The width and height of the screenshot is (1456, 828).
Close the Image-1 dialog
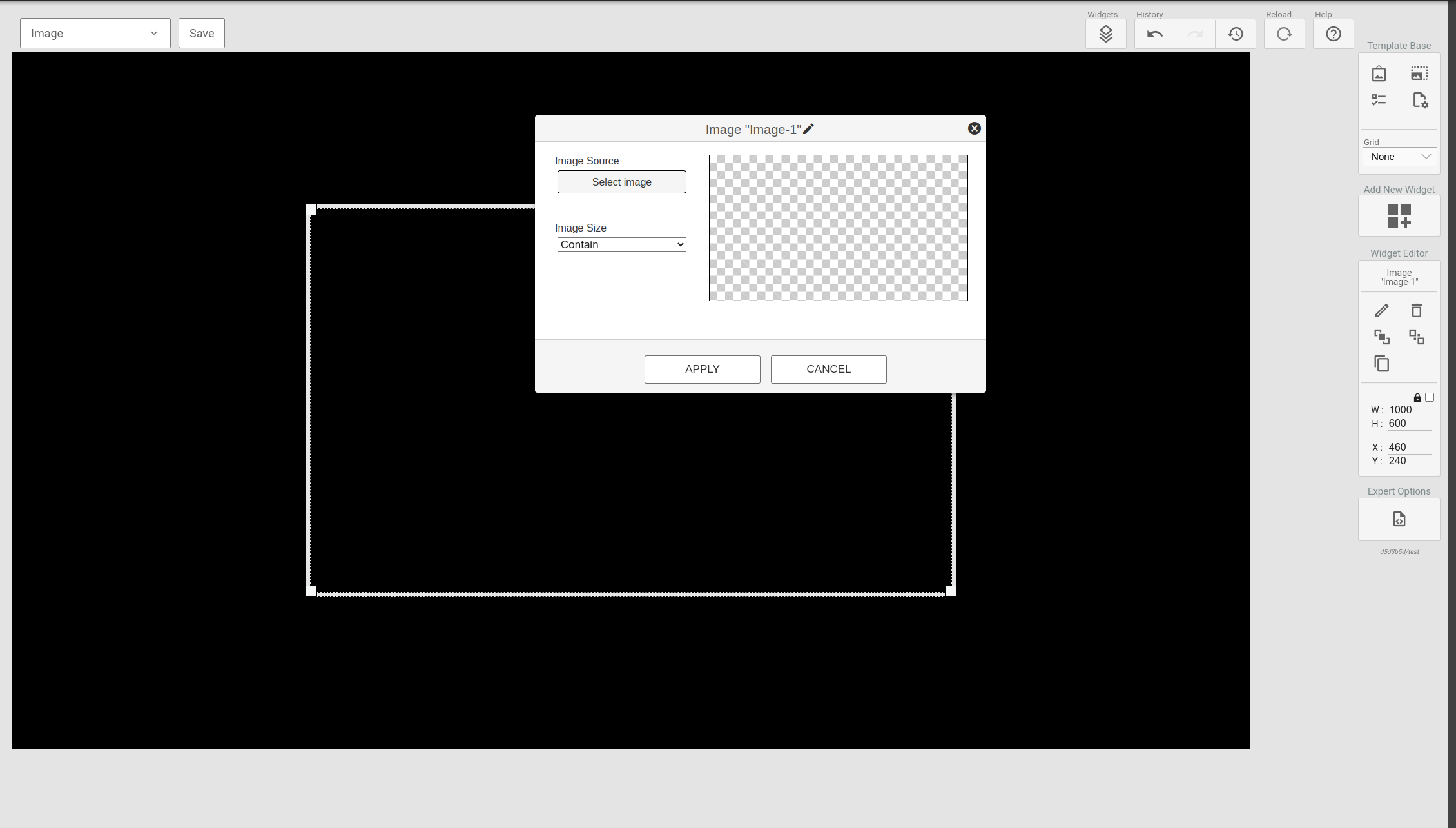coord(974,128)
